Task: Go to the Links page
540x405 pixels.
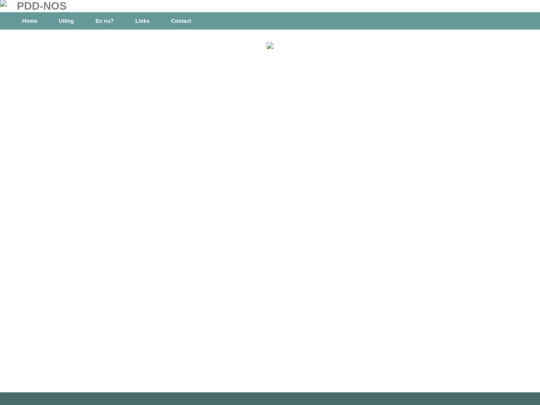Action: pos(142,21)
